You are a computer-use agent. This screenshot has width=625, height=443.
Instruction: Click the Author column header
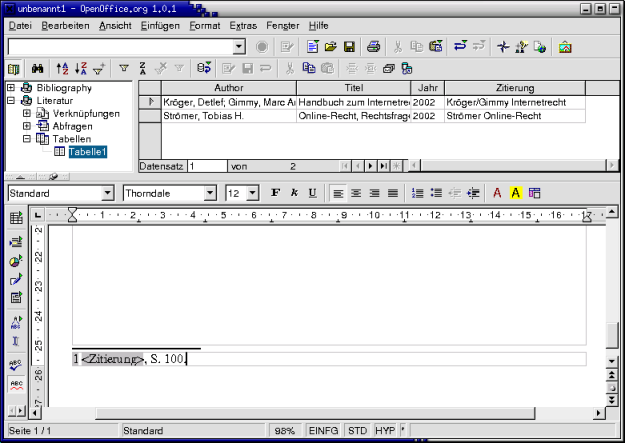click(228, 88)
